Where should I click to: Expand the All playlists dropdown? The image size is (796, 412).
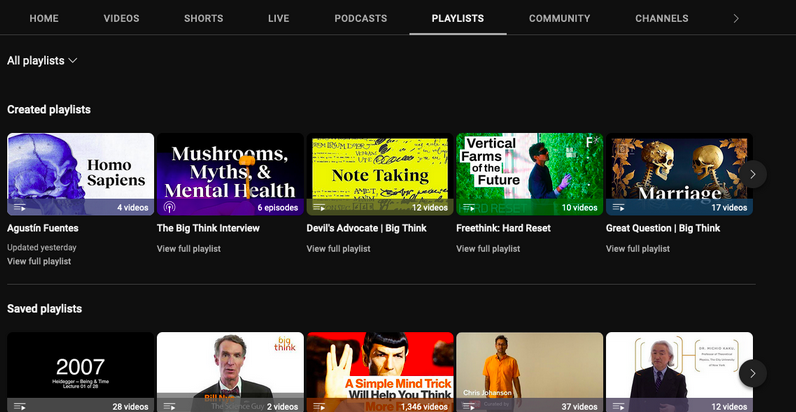42,60
